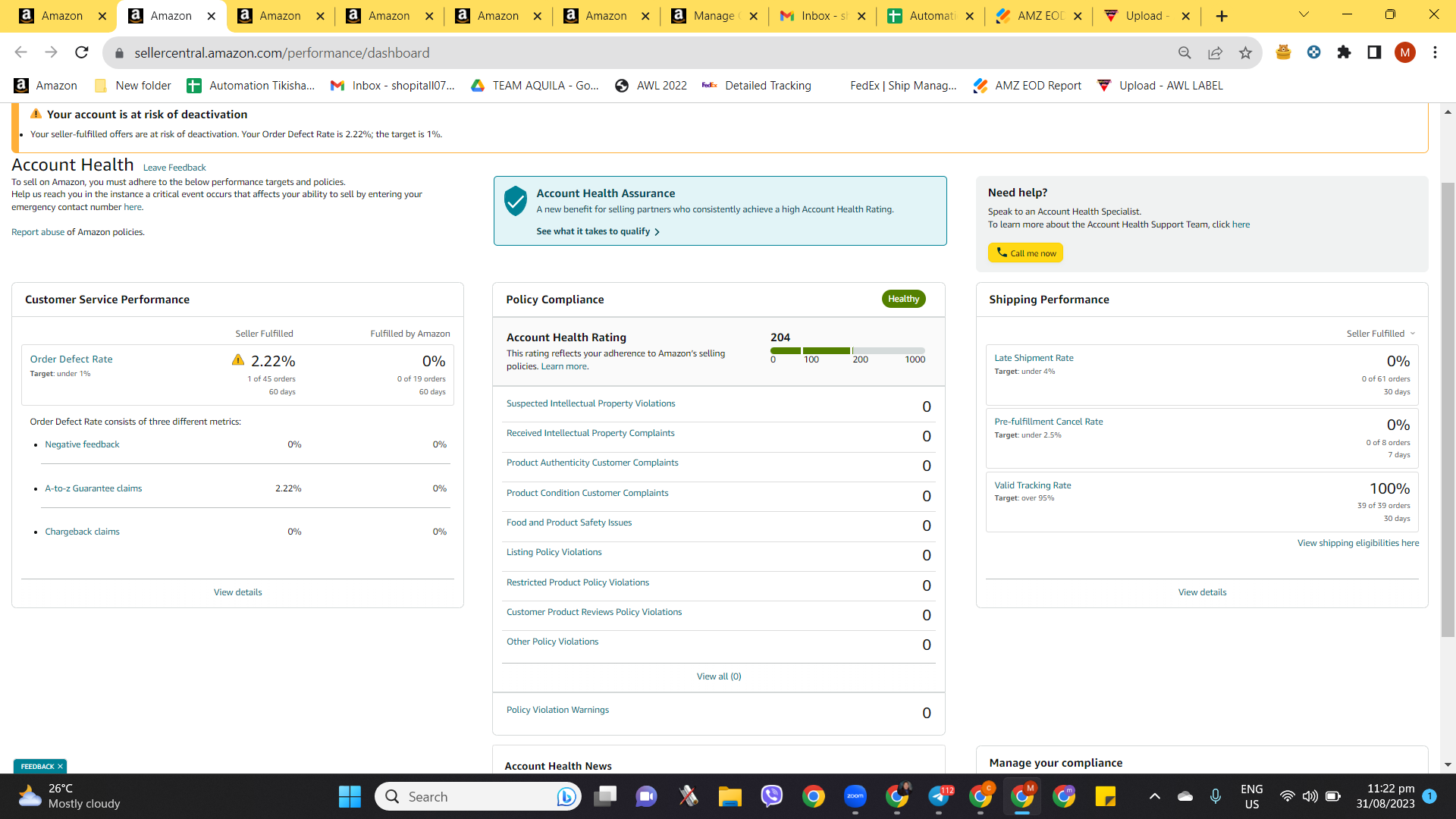Open the zoom magnifier in address bar
The image size is (1456, 819).
(1185, 52)
